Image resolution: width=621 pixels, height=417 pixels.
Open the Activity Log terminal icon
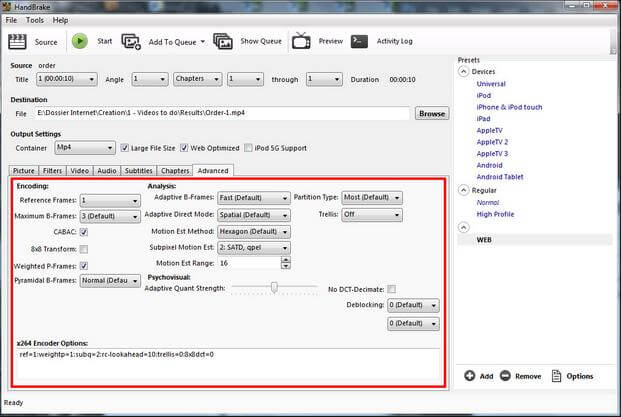pos(359,42)
